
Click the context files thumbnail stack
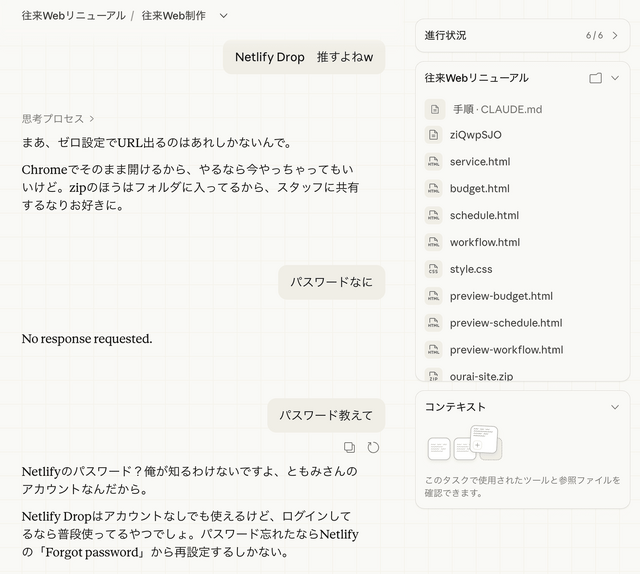click(464, 443)
